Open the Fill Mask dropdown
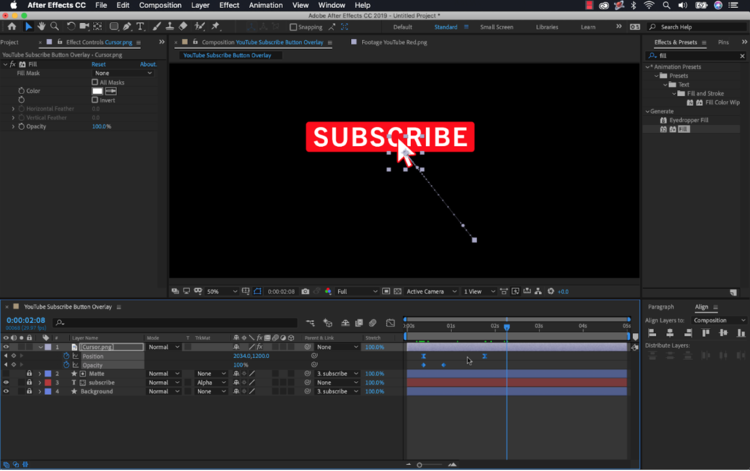 [x=123, y=73]
